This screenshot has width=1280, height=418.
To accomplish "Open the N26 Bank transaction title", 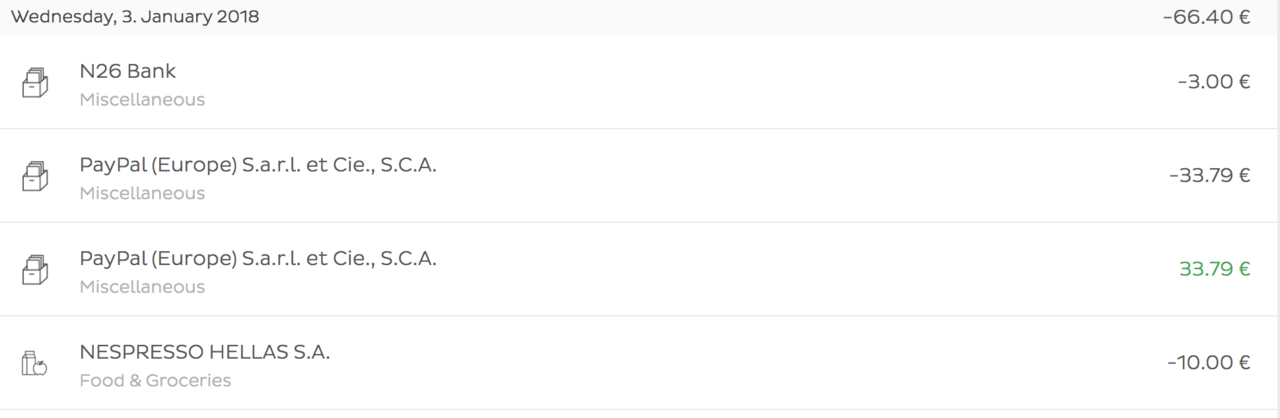I will (128, 71).
